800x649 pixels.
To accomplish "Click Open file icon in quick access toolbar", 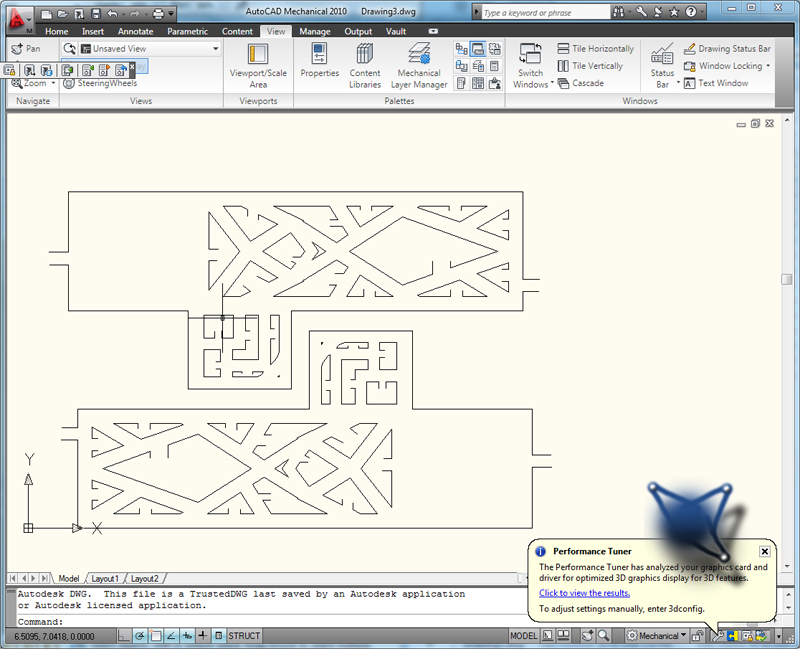I will (x=63, y=13).
